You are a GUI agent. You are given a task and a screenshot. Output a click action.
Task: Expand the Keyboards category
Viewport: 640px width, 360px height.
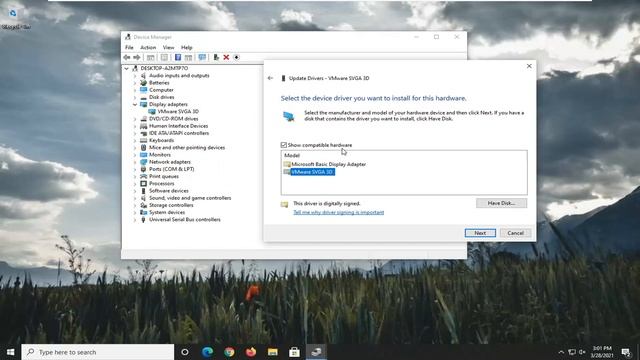[135, 140]
